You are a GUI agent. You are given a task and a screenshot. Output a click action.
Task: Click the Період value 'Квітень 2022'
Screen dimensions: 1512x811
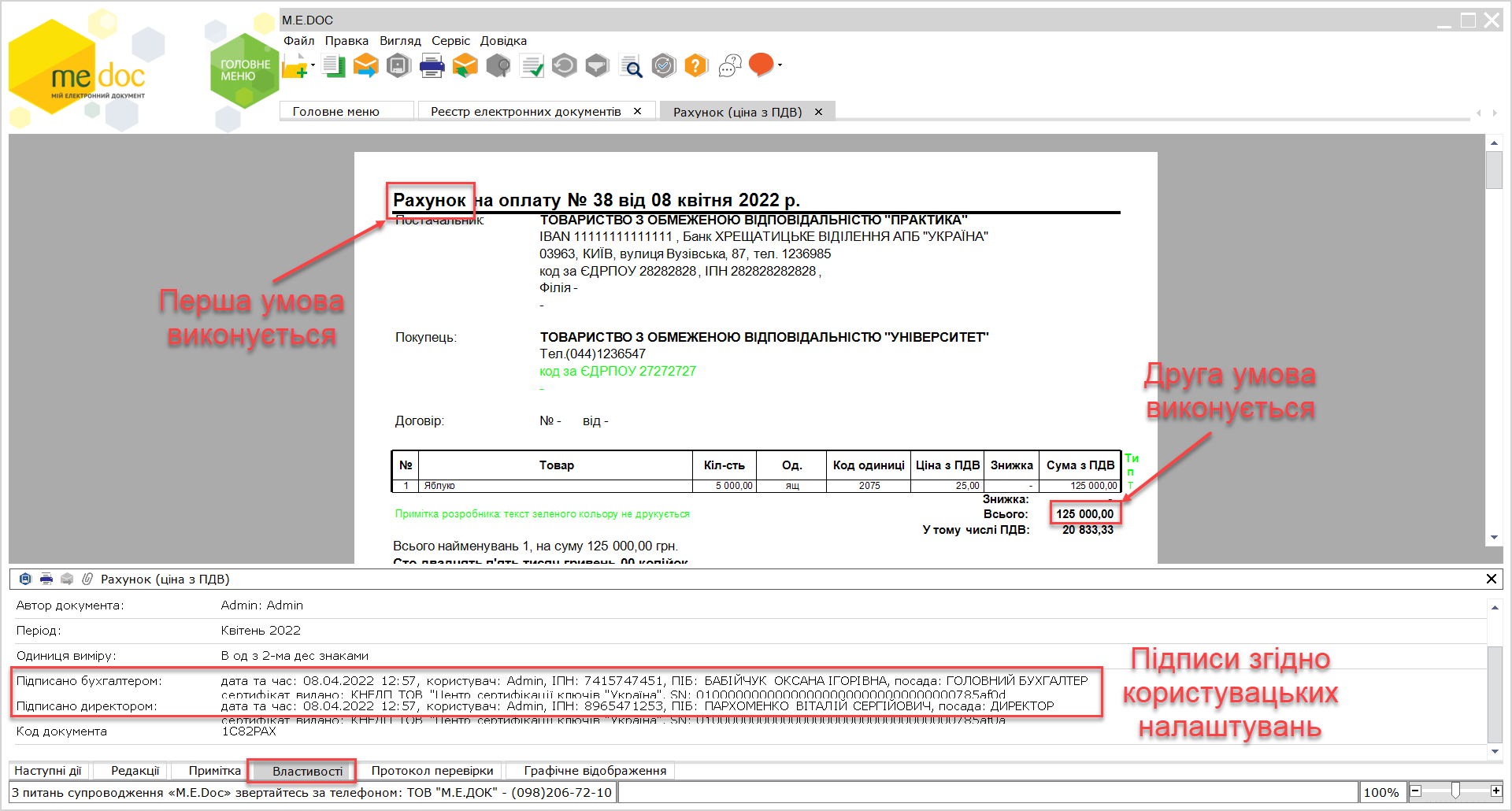click(261, 631)
